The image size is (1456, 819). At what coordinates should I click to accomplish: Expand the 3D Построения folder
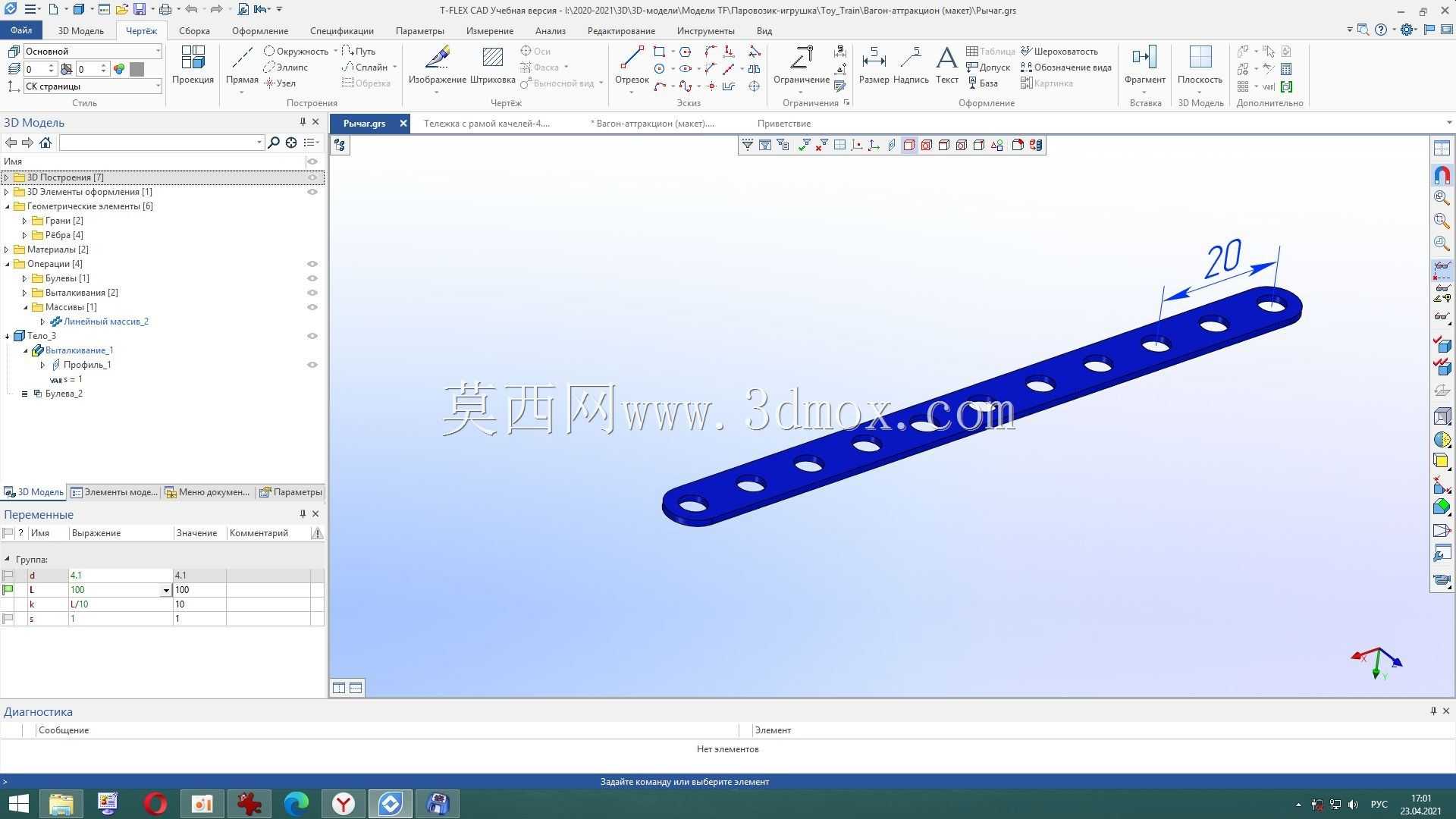[7, 177]
